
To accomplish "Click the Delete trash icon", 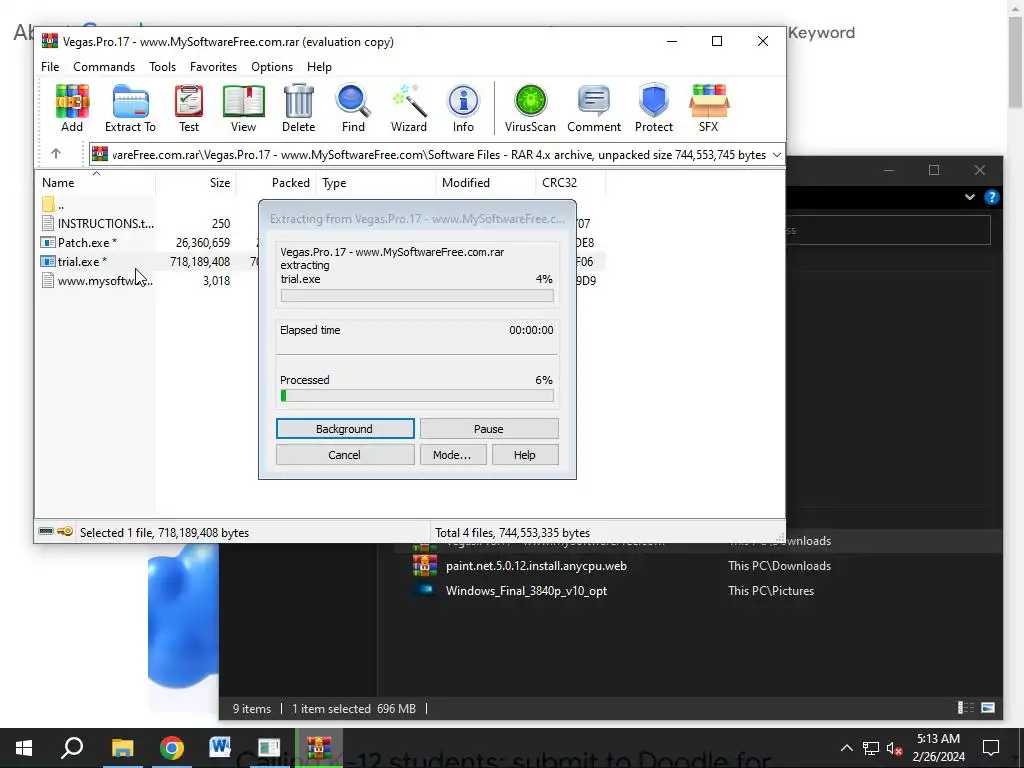I will [x=298, y=108].
